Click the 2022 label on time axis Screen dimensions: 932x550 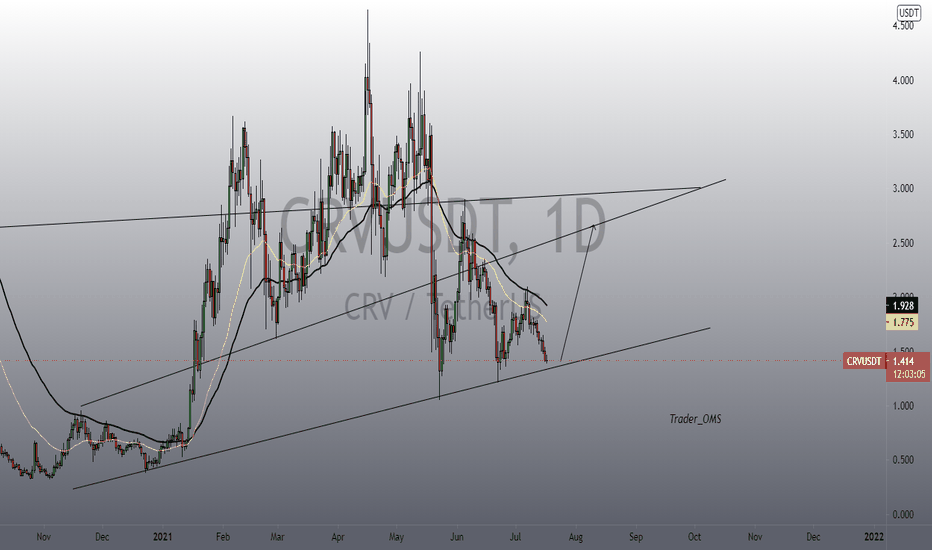point(874,537)
